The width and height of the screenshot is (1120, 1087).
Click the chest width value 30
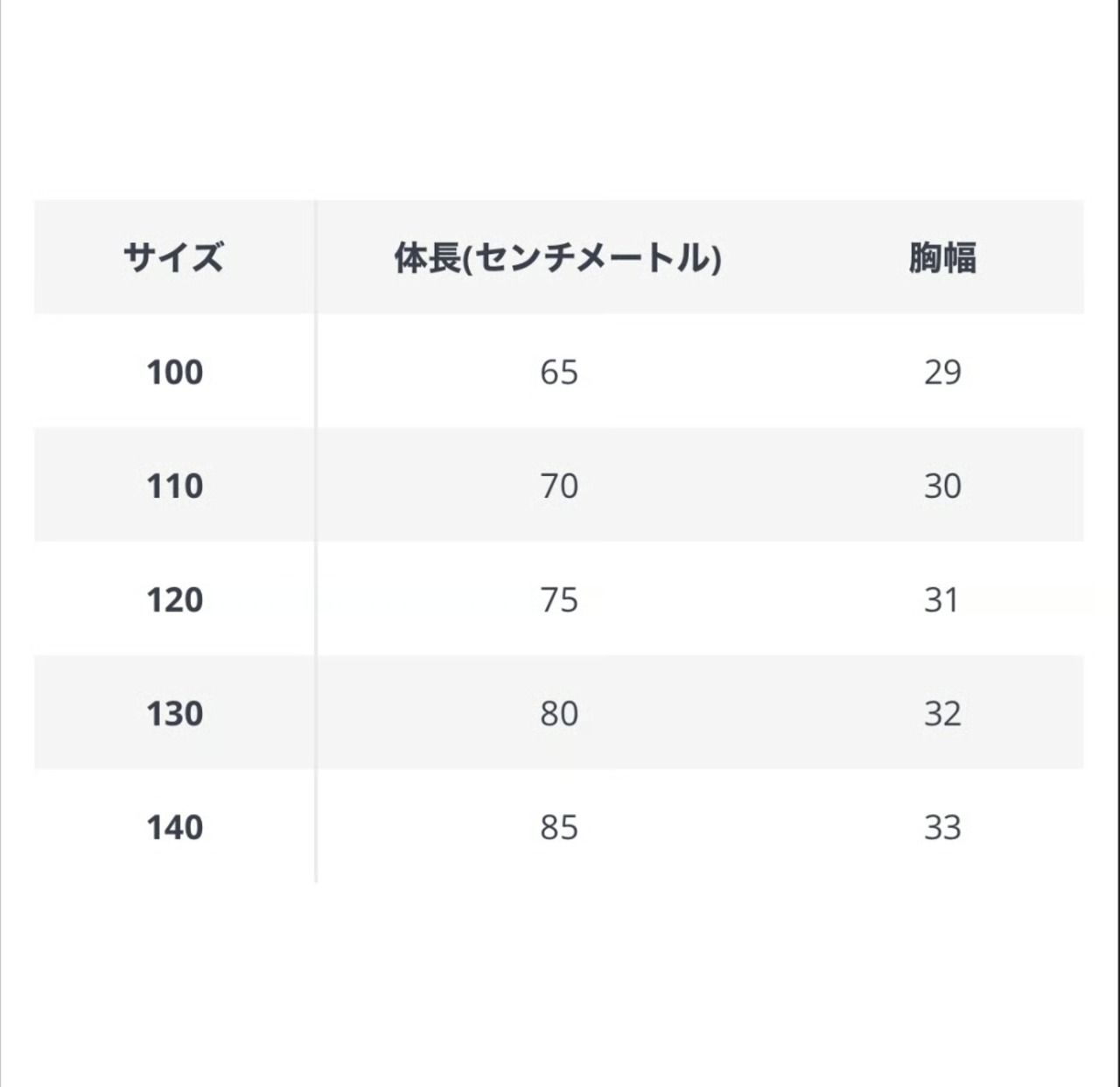(942, 486)
